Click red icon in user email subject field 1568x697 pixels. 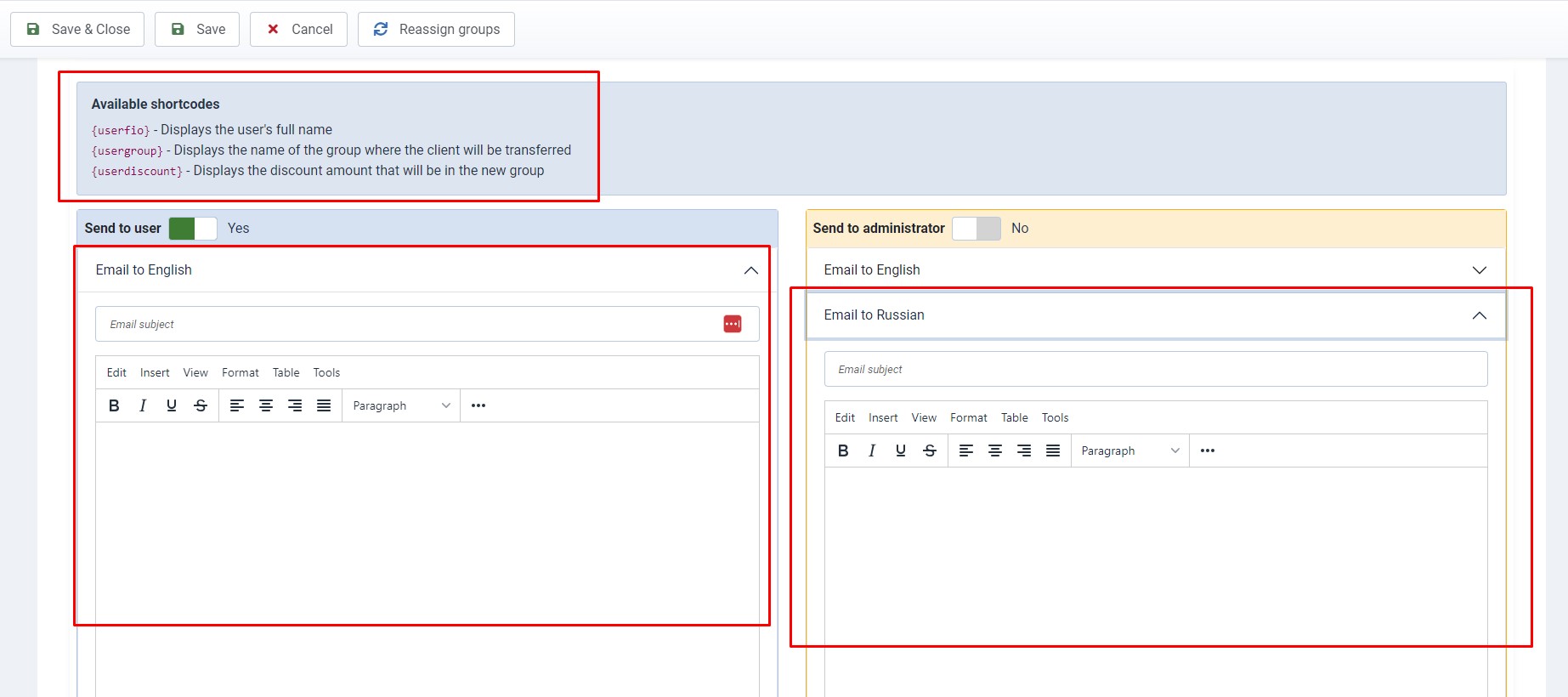point(732,324)
